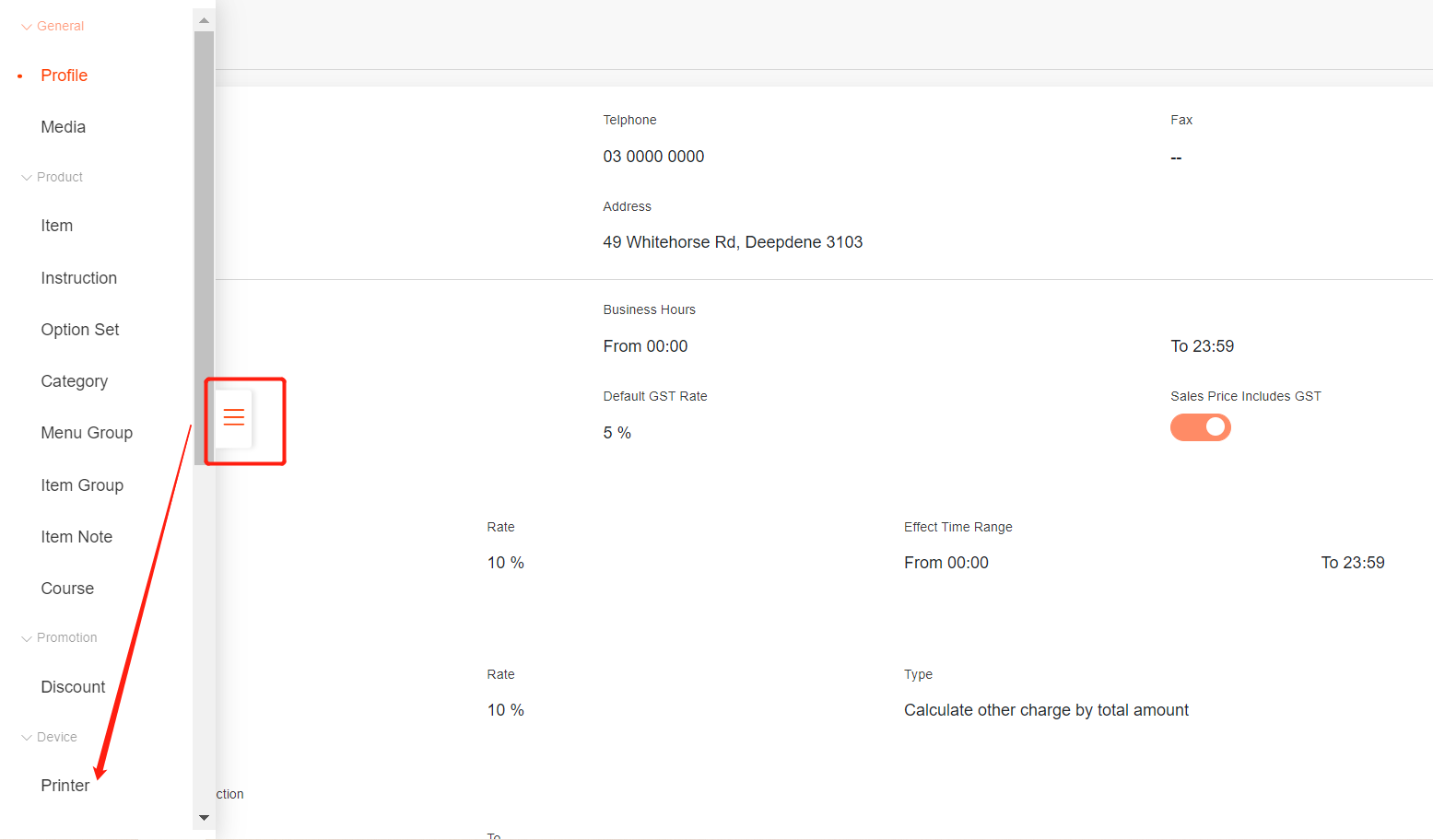Click the sidebar scrollbar down arrow
This screenshot has width=1433, height=840.
(x=204, y=818)
